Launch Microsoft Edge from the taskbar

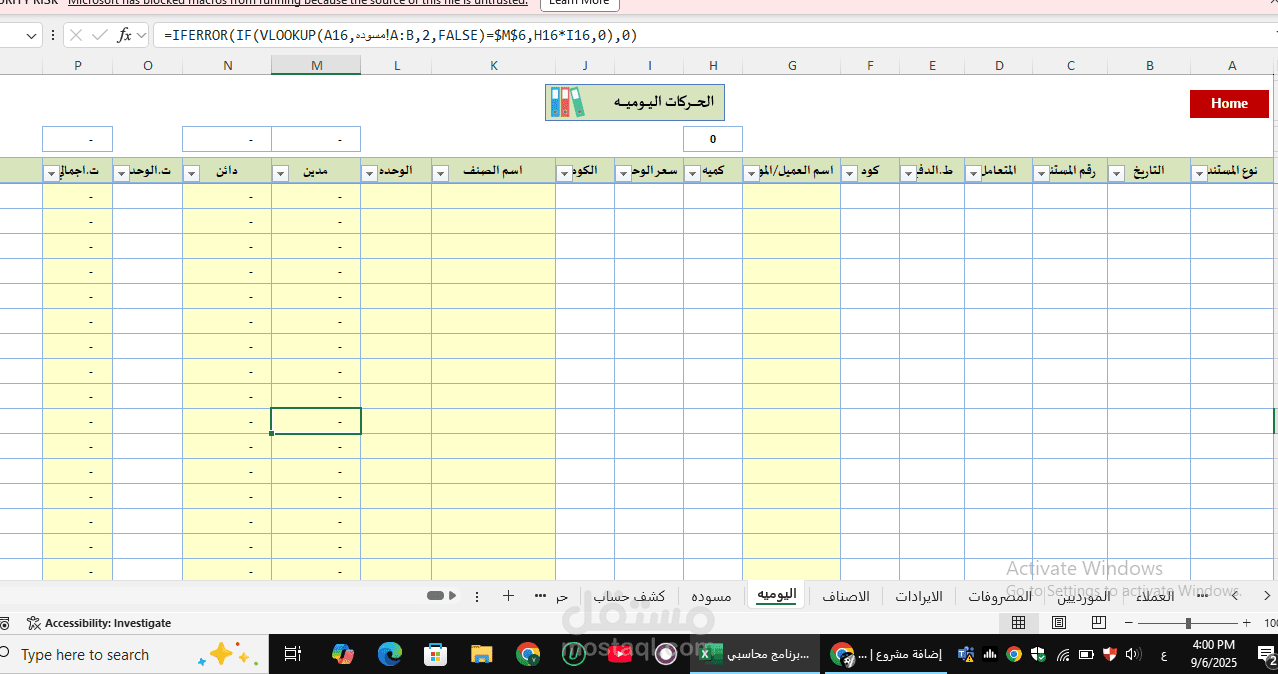[x=389, y=655]
